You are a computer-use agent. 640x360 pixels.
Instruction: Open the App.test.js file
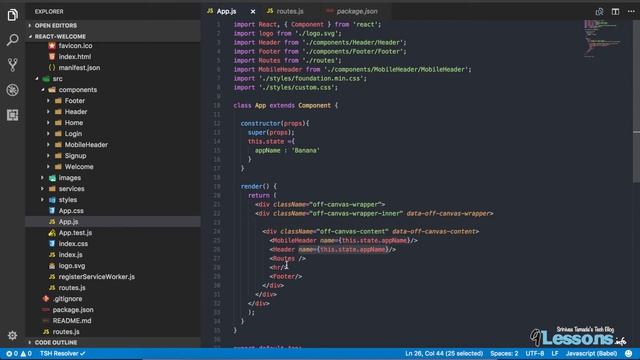(75, 233)
